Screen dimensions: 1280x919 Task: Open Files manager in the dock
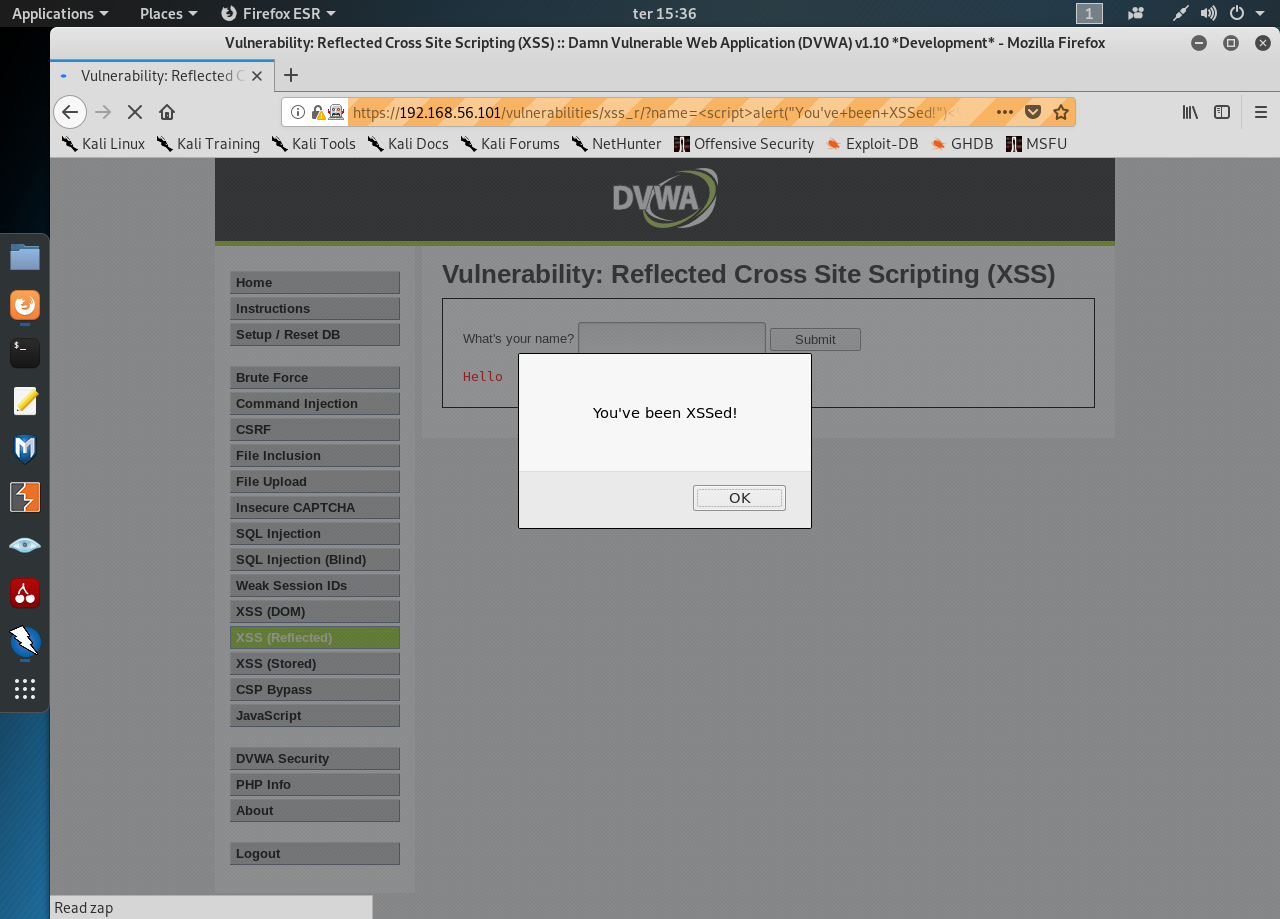pyautogui.click(x=25, y=257)
